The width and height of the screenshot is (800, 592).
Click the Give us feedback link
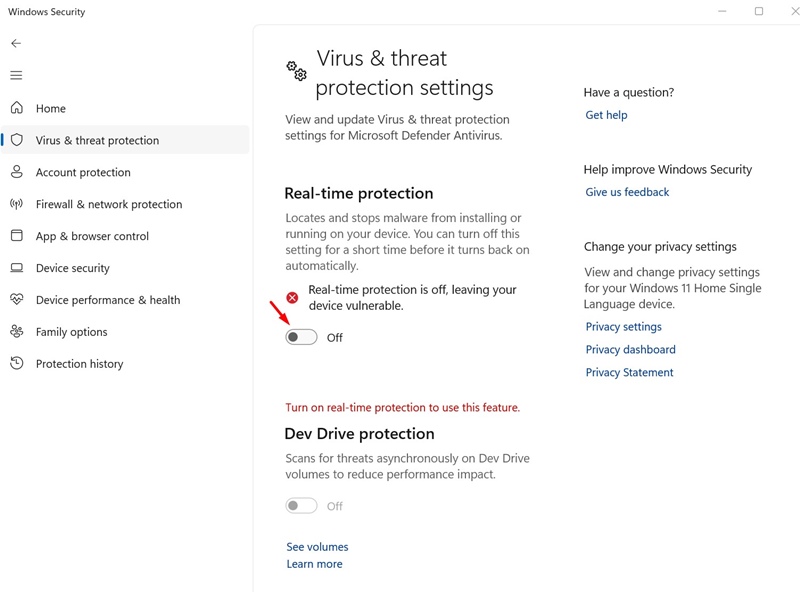[627, 192]
